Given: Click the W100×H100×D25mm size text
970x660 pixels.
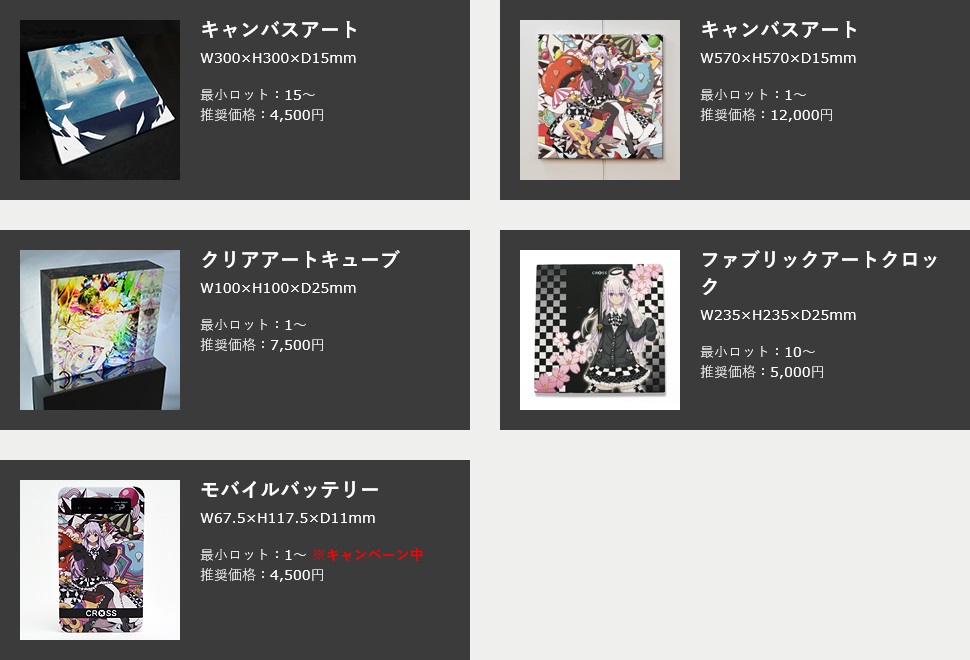Looking at the screenshot, I should click(278, 288).
